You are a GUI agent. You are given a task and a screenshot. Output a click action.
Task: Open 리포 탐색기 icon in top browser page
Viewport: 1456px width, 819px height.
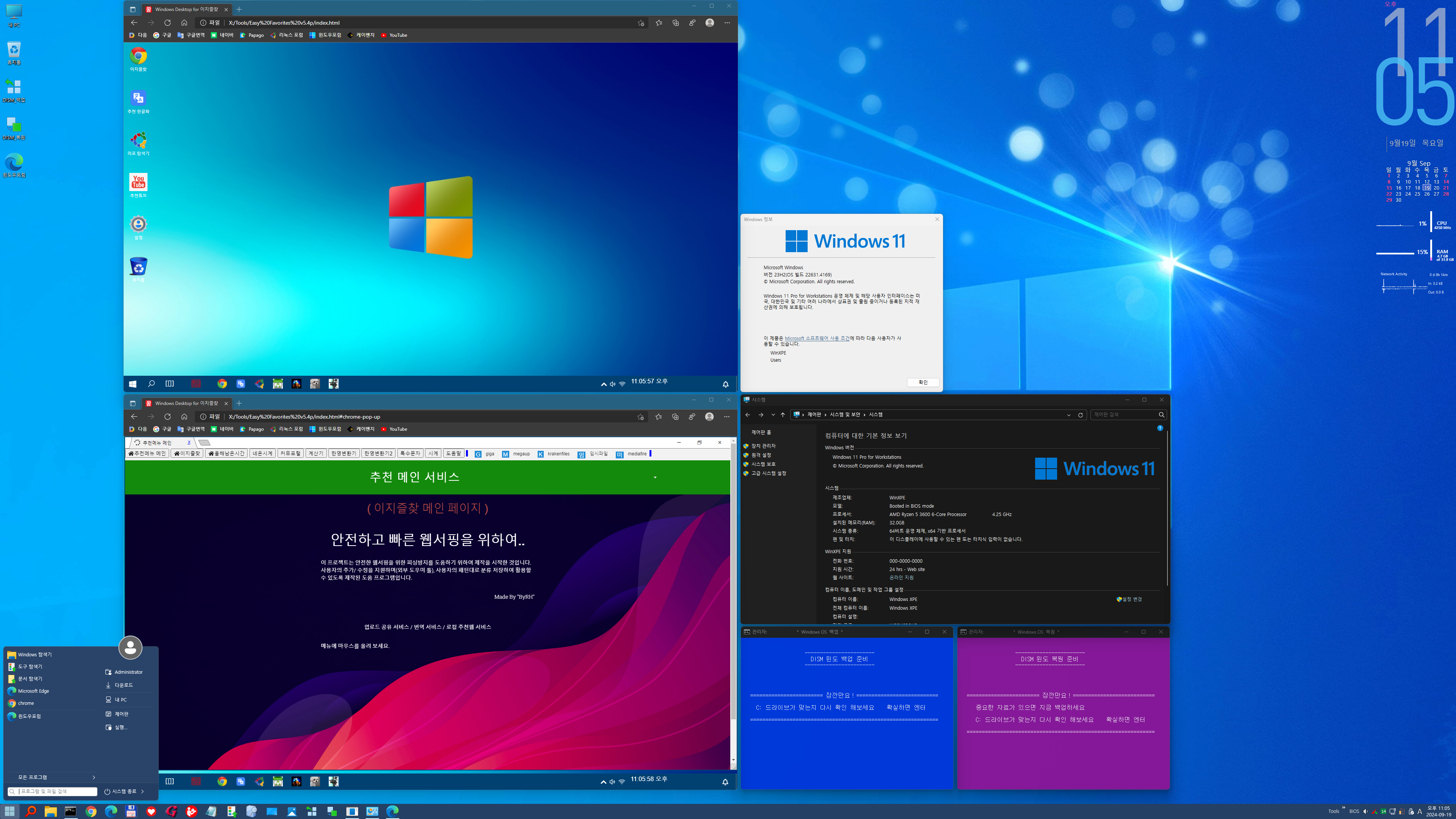coord(138,144)
